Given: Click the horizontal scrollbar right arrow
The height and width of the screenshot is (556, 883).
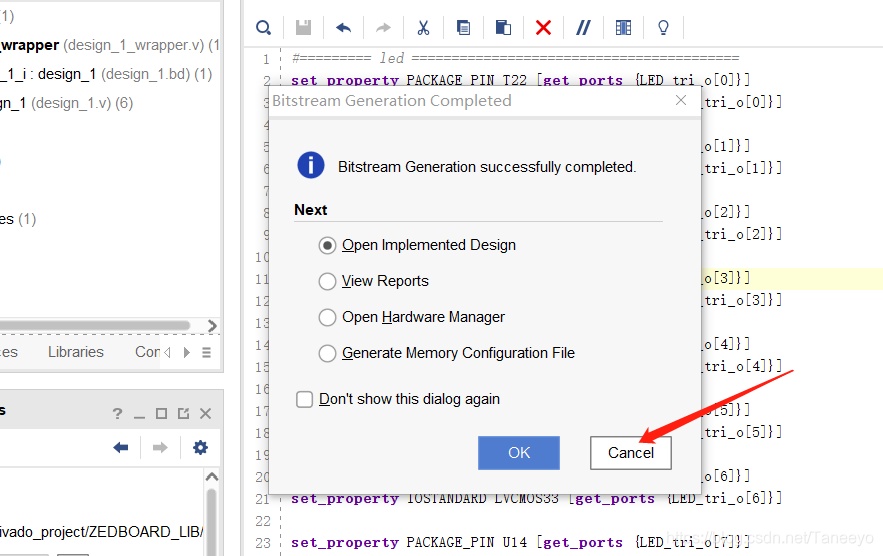Looking at the screenshot, I should pyautogui.click(x=212, y=326).
